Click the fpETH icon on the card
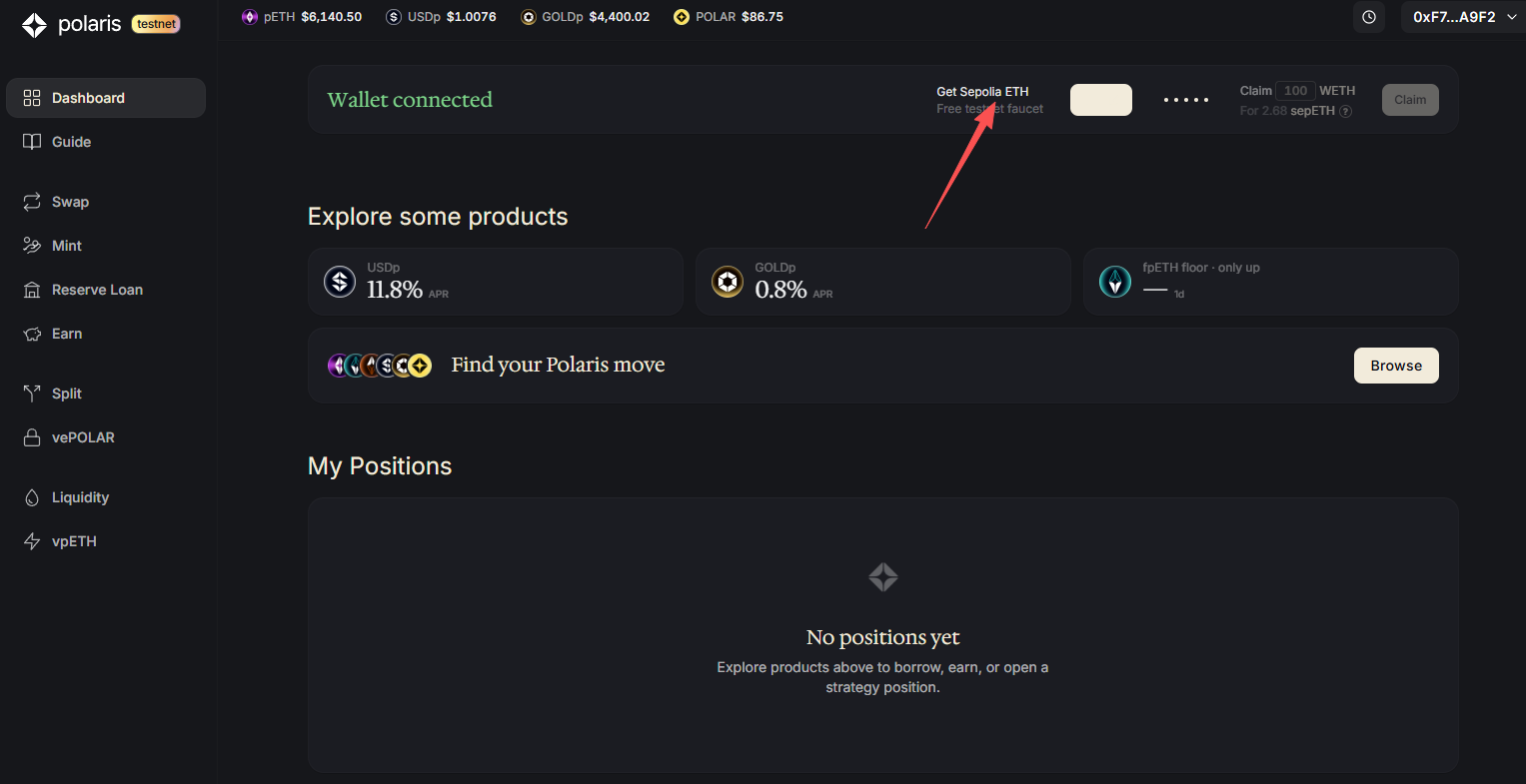 point(1115,282)
